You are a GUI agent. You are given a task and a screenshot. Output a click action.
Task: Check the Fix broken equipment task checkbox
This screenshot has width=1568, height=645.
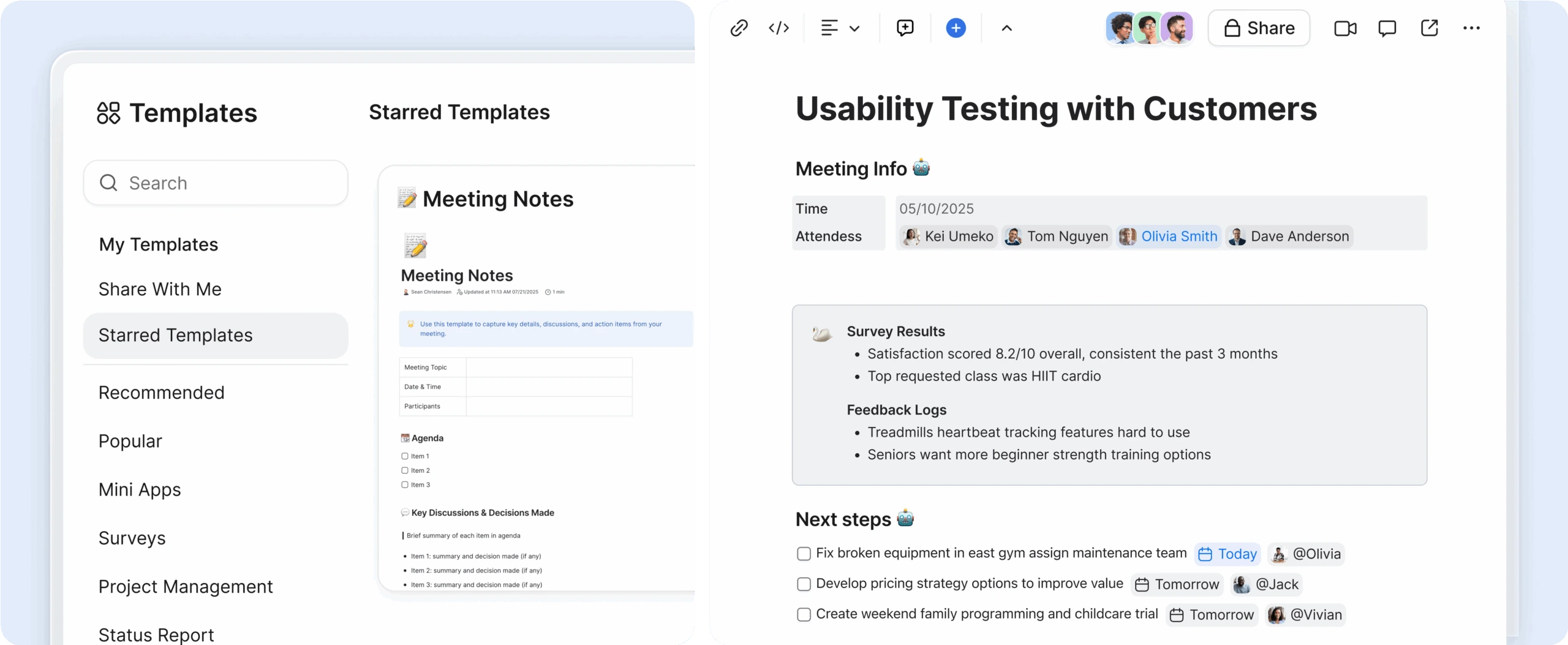(x=804, y=554)
